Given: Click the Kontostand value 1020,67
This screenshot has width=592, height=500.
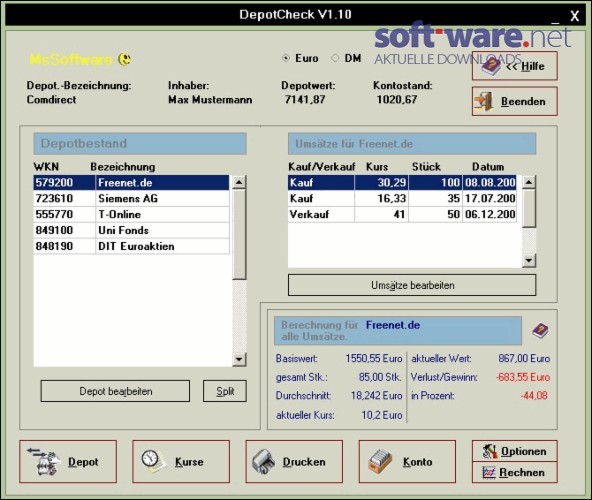Looking at the screenshot, I should [x=397, y=99].
